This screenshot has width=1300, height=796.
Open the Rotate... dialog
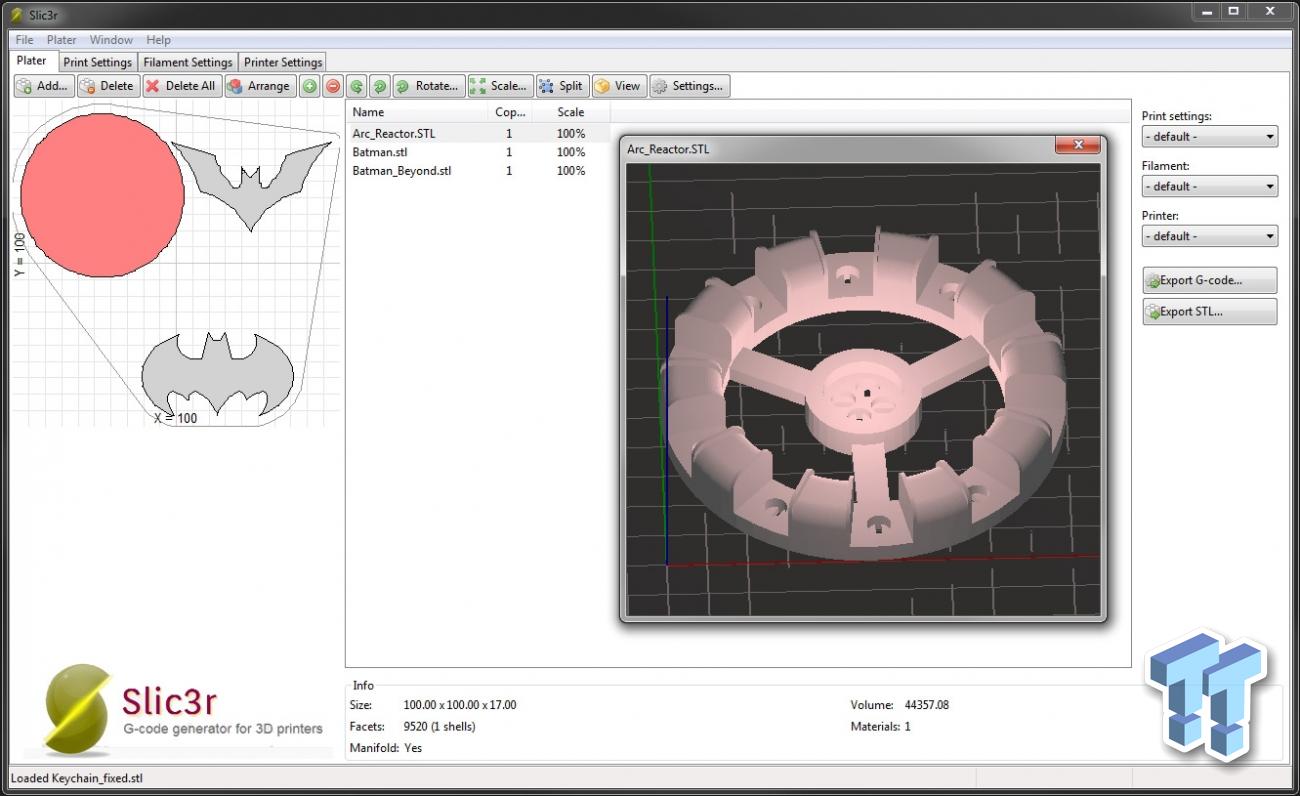point(428,86)
